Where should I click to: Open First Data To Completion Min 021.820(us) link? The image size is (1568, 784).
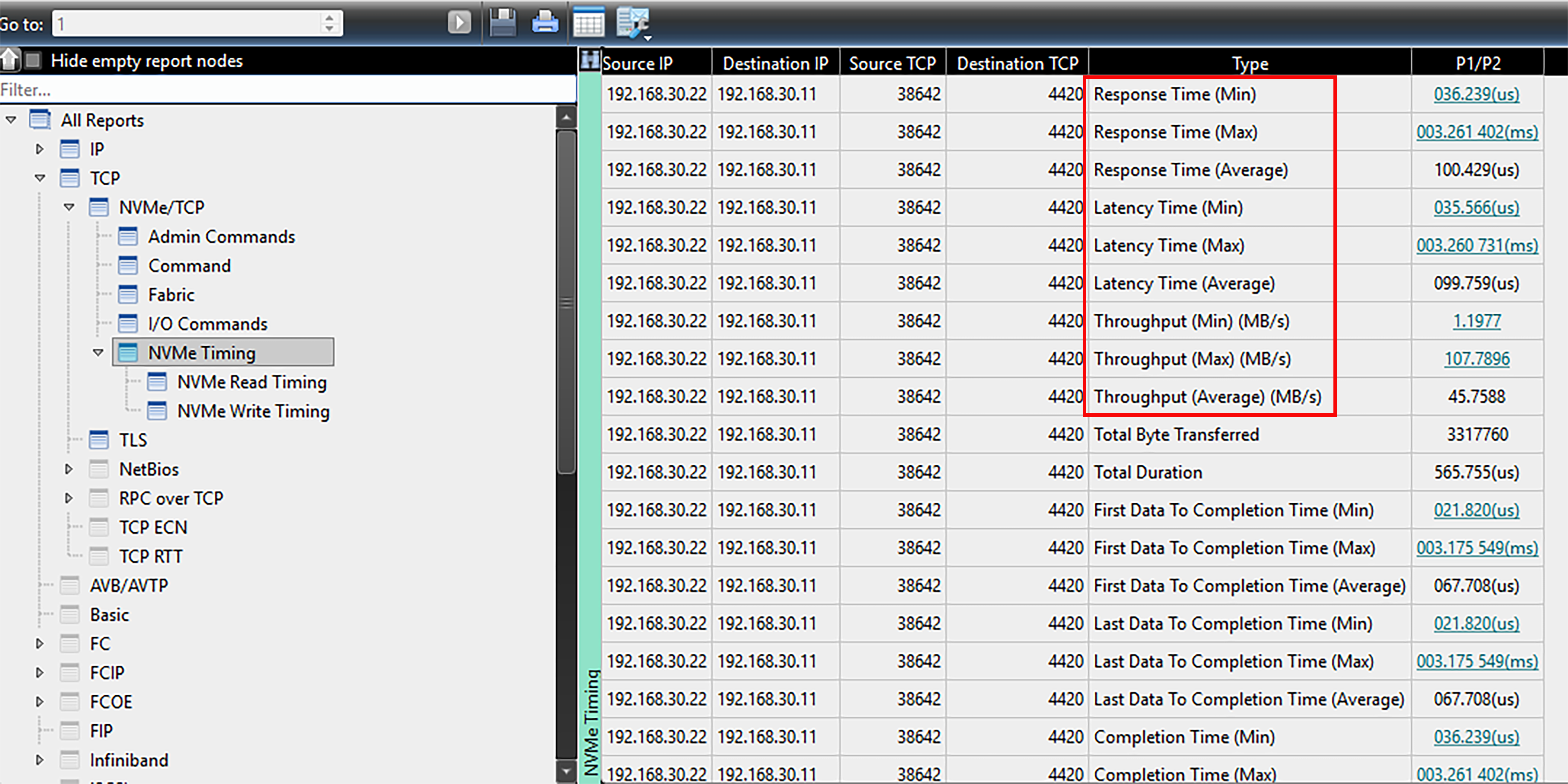coord(1476,510)
